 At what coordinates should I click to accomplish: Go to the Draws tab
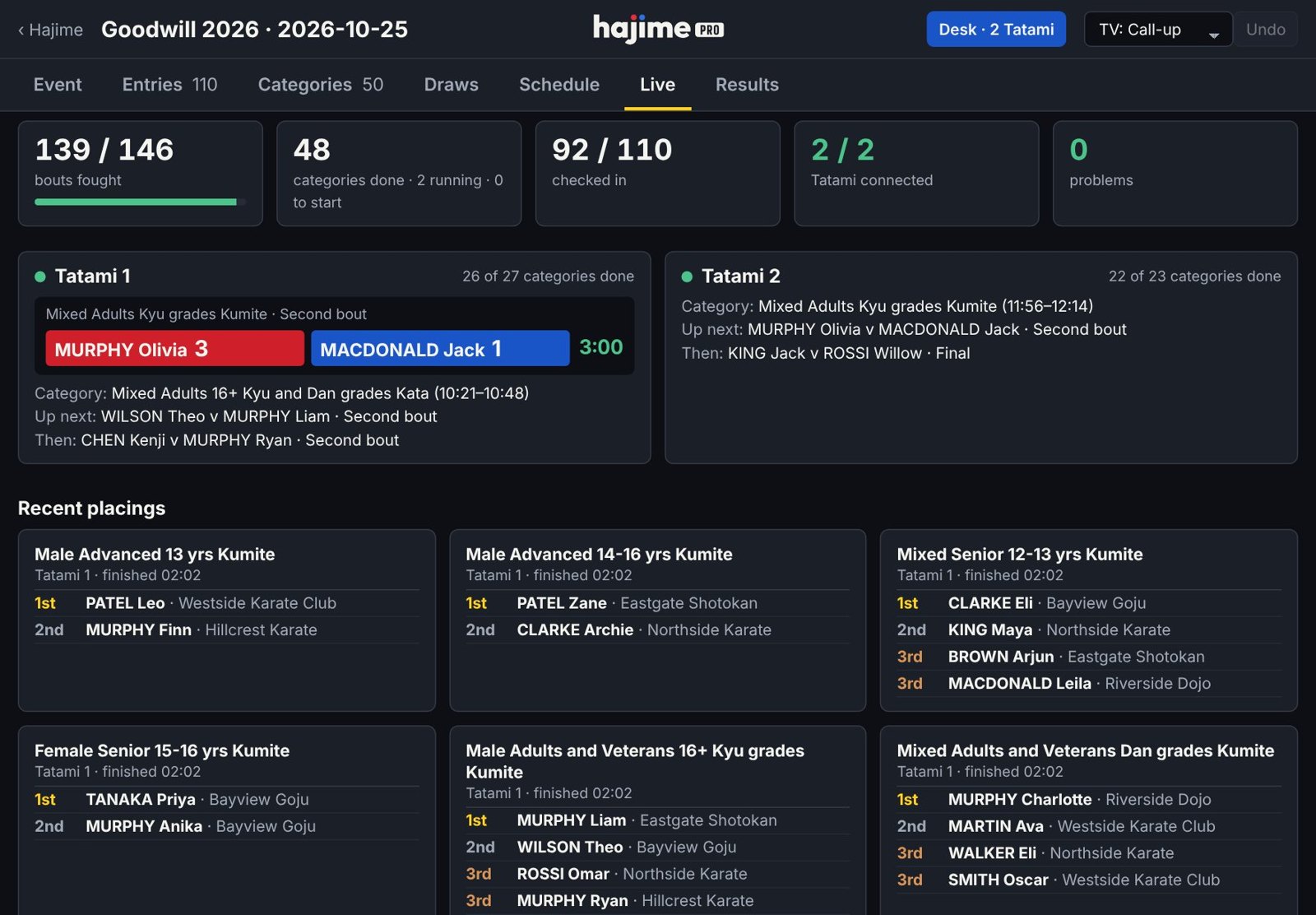pyautogui.click(x=451, y=85)
